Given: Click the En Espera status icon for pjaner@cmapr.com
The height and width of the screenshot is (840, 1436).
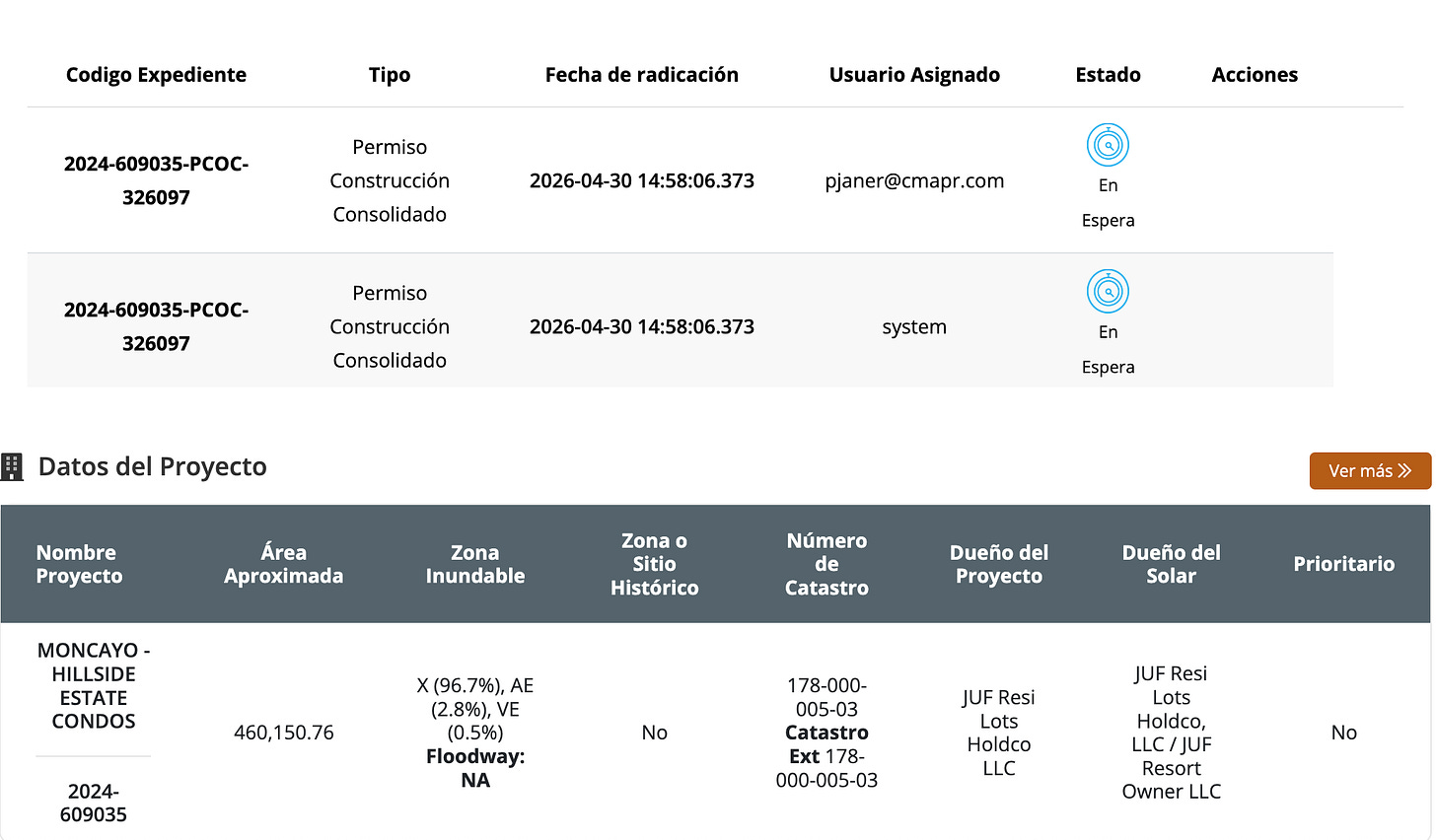Looking at the screenshot, I should coord(1108,145).
